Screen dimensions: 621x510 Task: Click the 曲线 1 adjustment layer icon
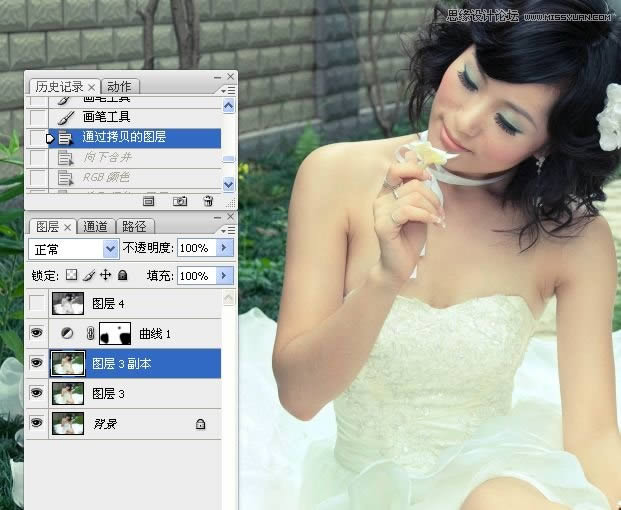(68, 333)
